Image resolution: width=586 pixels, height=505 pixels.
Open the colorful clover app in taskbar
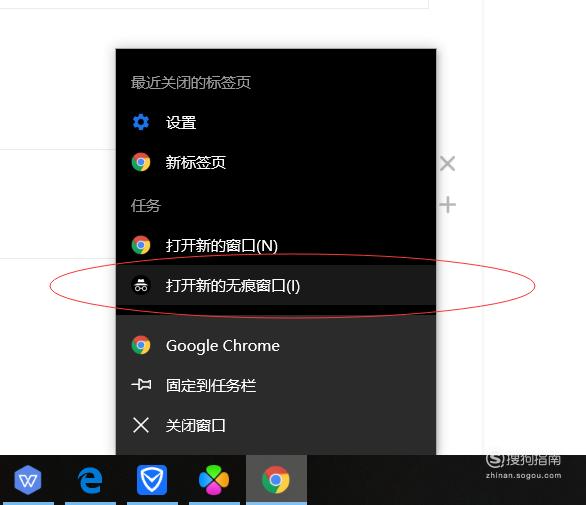pos(214,480)
